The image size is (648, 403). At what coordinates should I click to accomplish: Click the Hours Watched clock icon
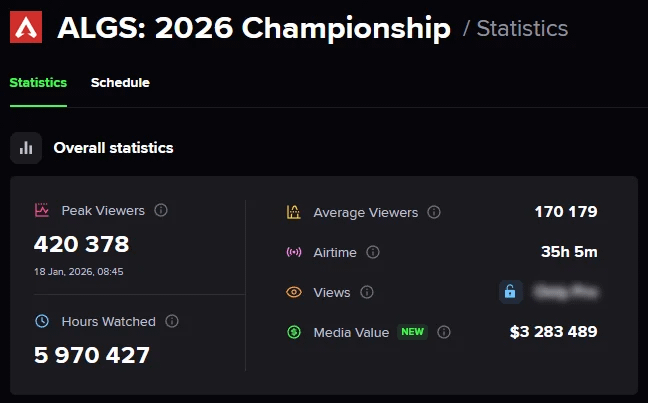coord(42,322)
